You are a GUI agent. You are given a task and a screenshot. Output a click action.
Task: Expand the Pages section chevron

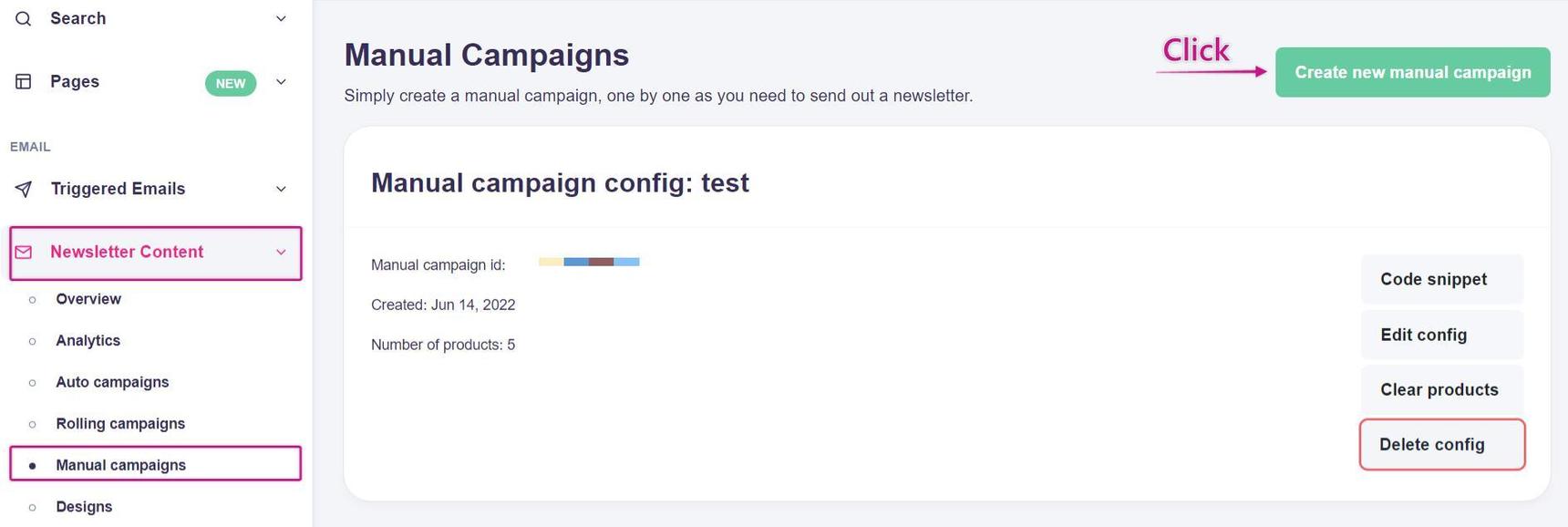coord(281,82)
